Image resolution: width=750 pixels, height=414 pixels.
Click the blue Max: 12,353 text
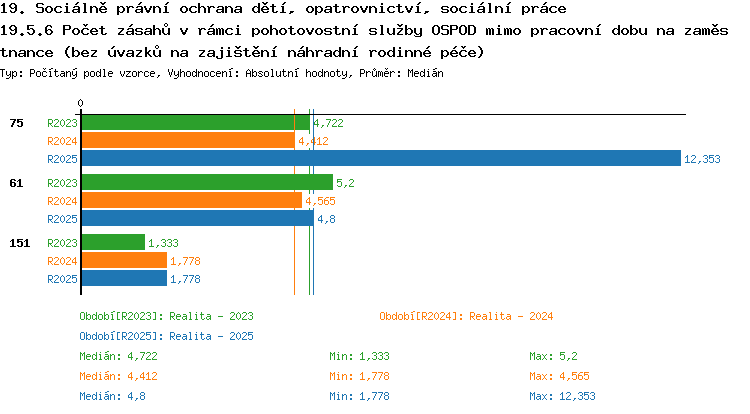coord(562,396)
